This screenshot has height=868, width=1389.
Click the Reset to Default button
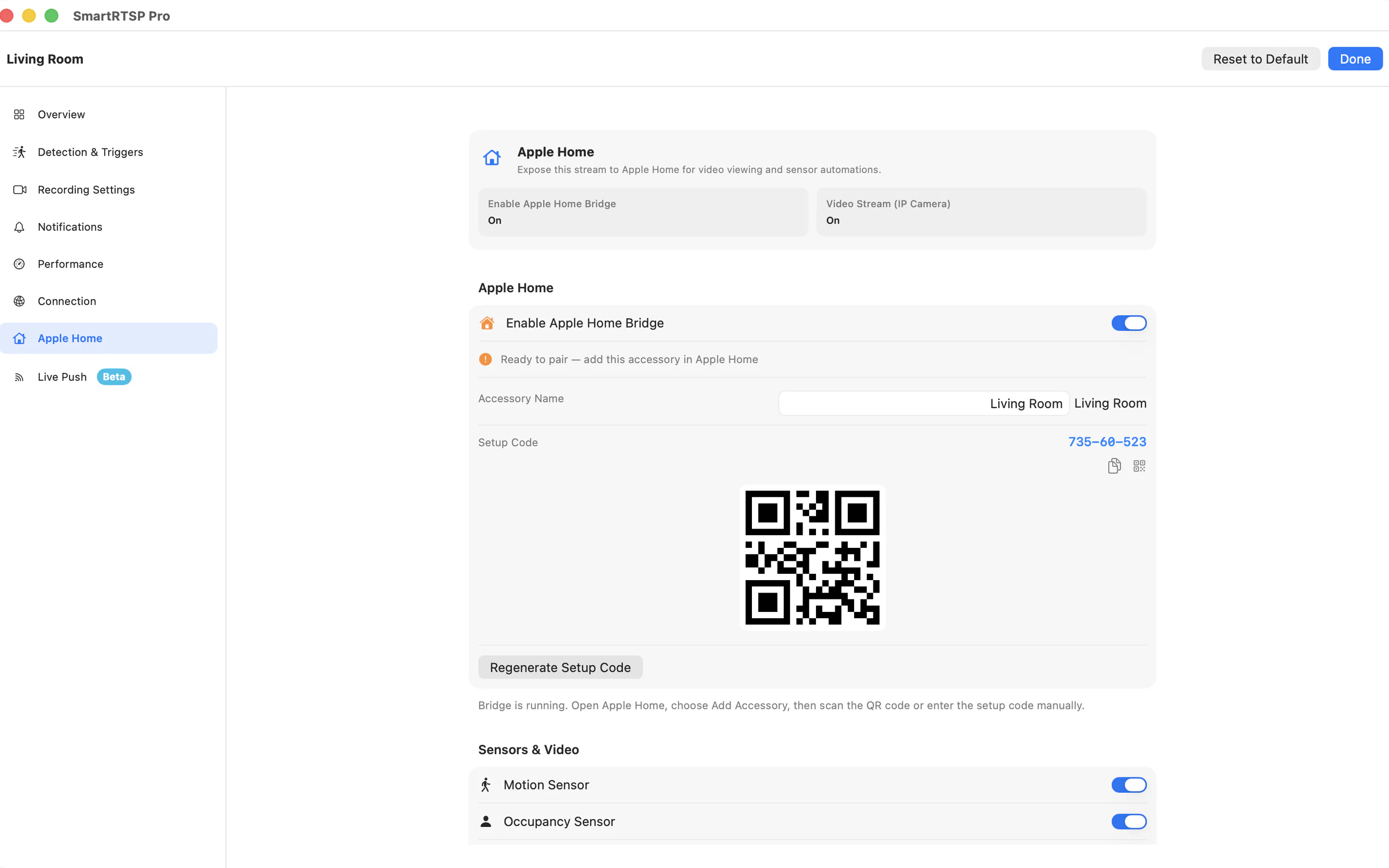[x=1260, y=59]
